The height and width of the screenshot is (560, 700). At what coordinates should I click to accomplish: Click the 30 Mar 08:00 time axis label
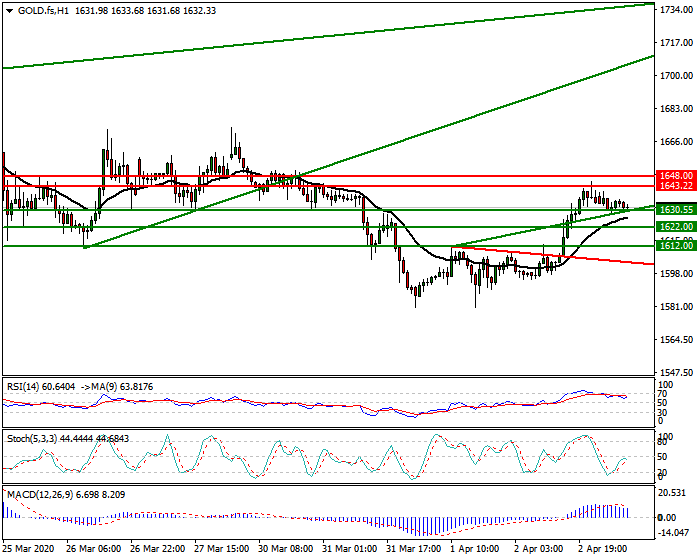click(286, 548)
